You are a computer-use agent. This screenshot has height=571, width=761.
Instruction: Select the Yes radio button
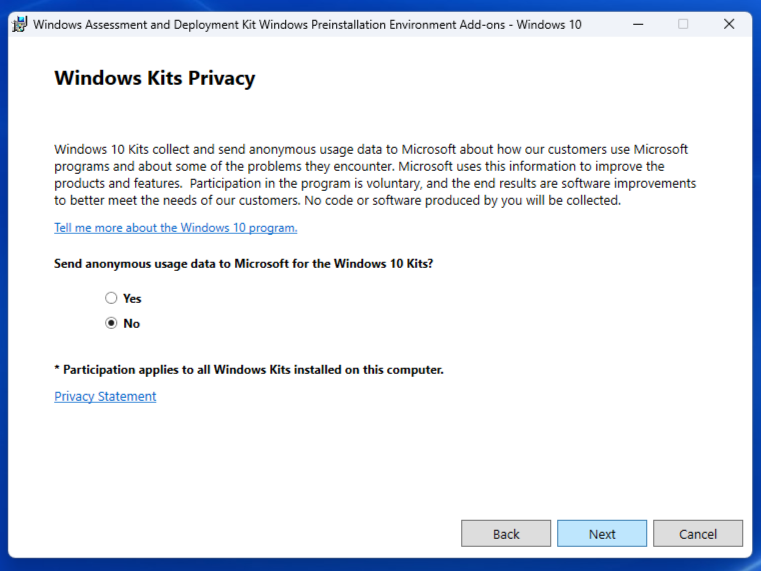click(x=111, y=298)
